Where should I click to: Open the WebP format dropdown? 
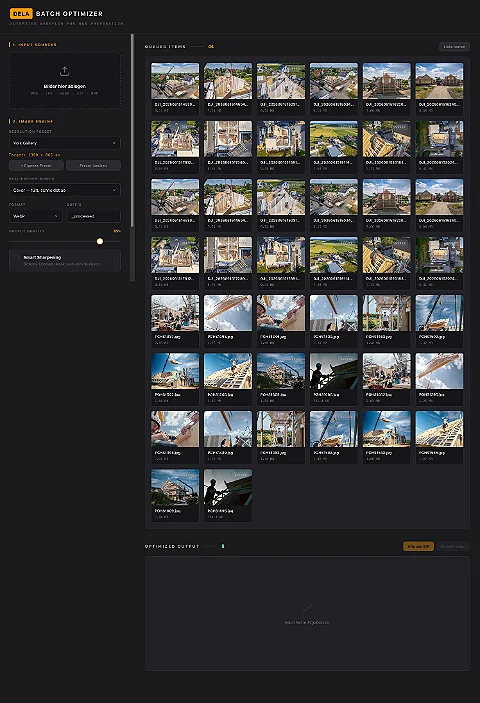point(35,216)
